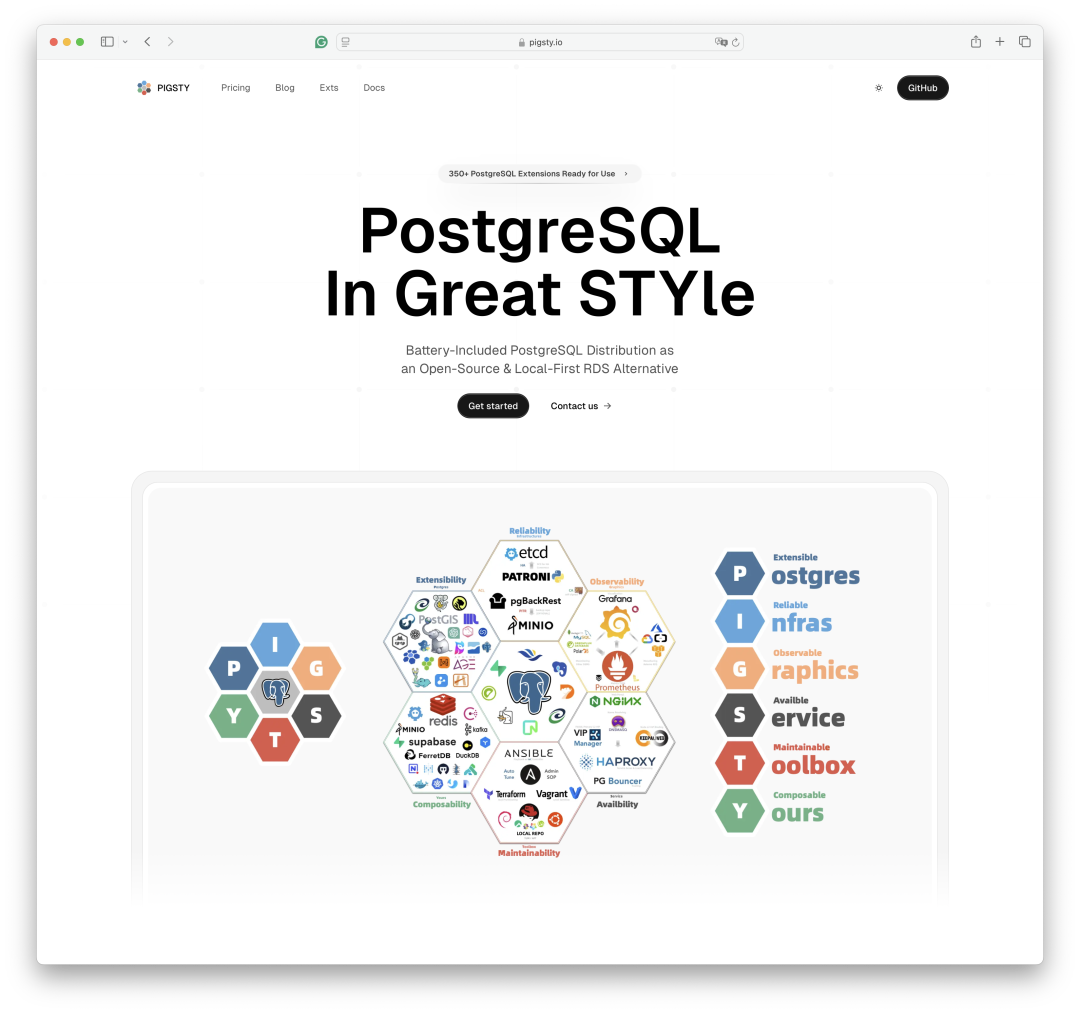This screenshot has width=1080, height=1013.
Task: Click the translate icon in address bar
Action: (x=720, y=42)
